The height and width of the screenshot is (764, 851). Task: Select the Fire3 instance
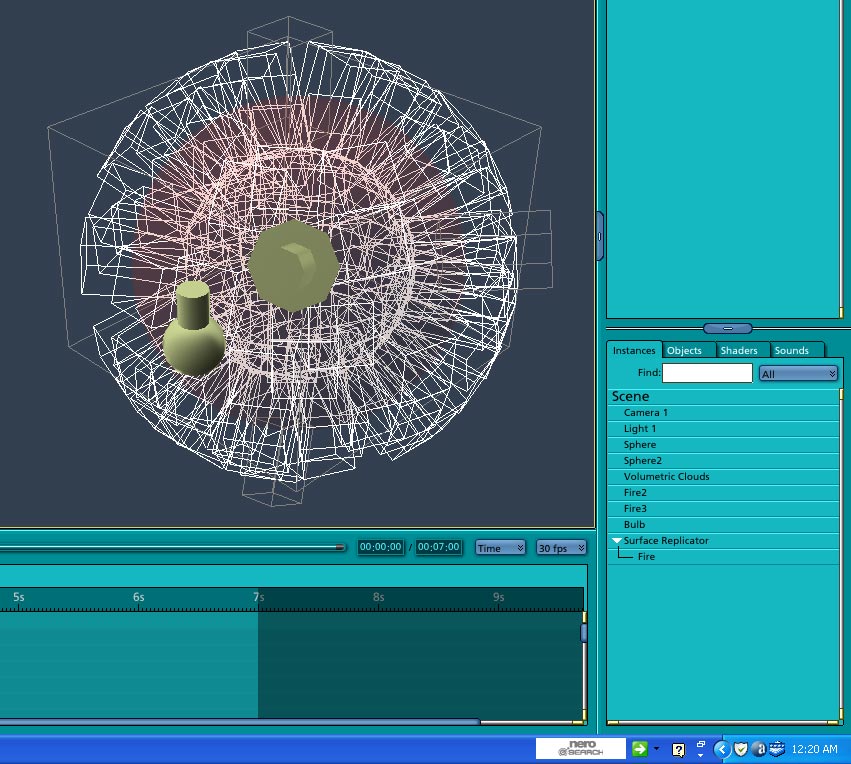coord(723,508)
